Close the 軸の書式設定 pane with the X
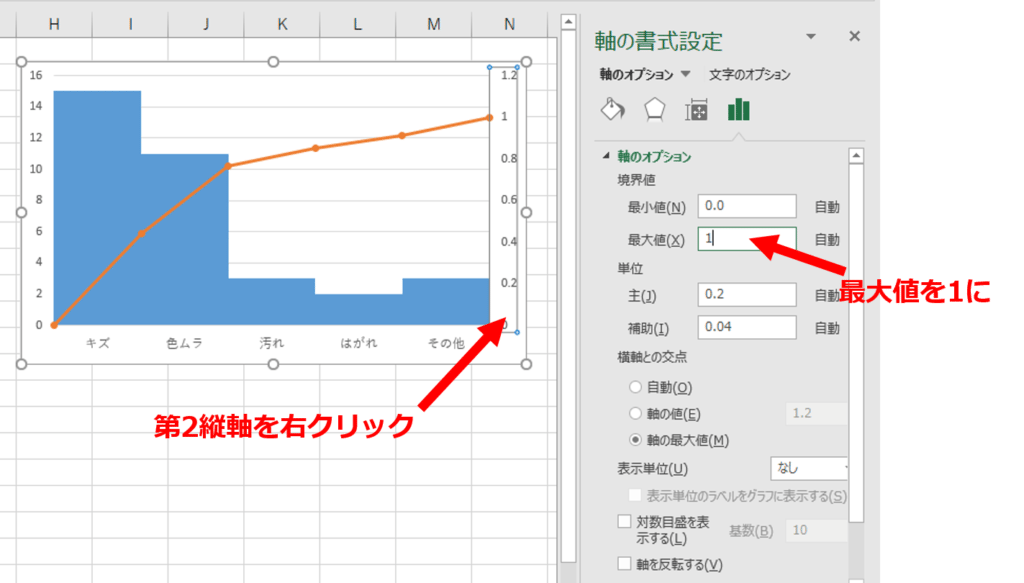 854,36
